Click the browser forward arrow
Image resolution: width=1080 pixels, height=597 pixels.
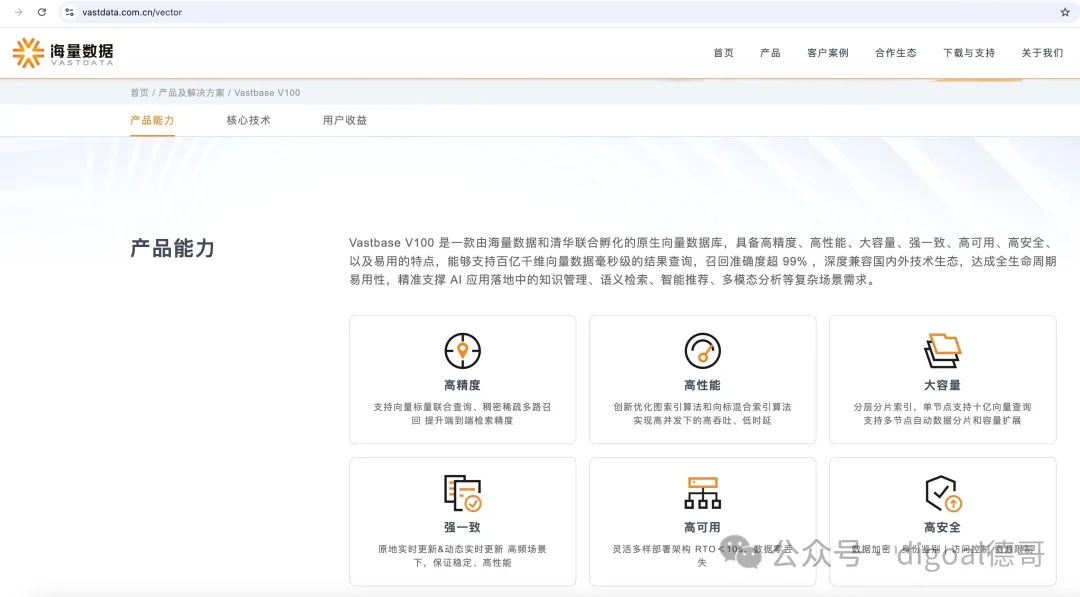pyautogui.click(x=19, y=12)
